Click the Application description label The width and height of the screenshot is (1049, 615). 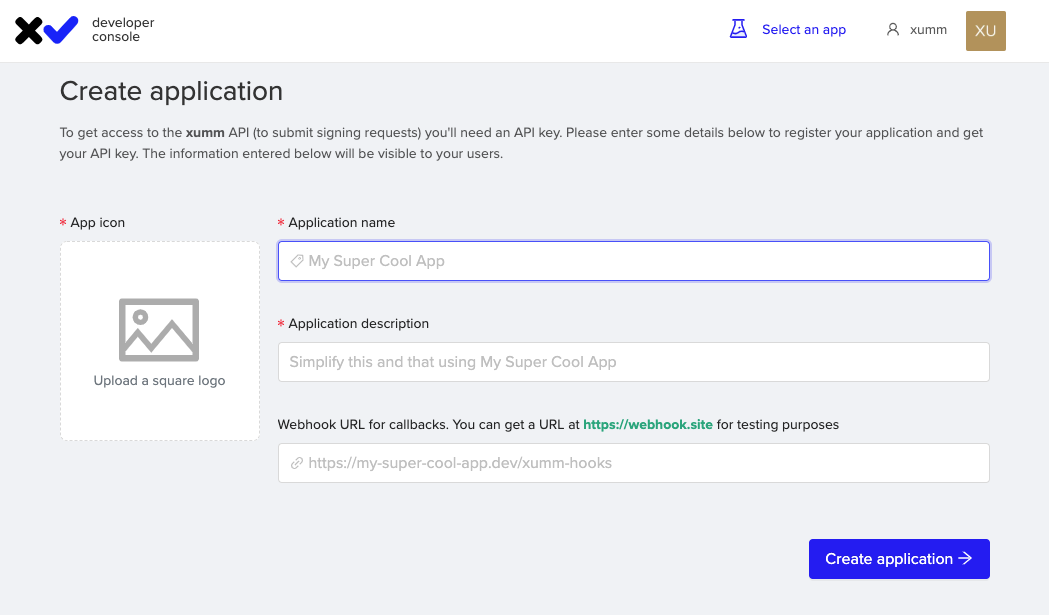(x=359, y=323)
